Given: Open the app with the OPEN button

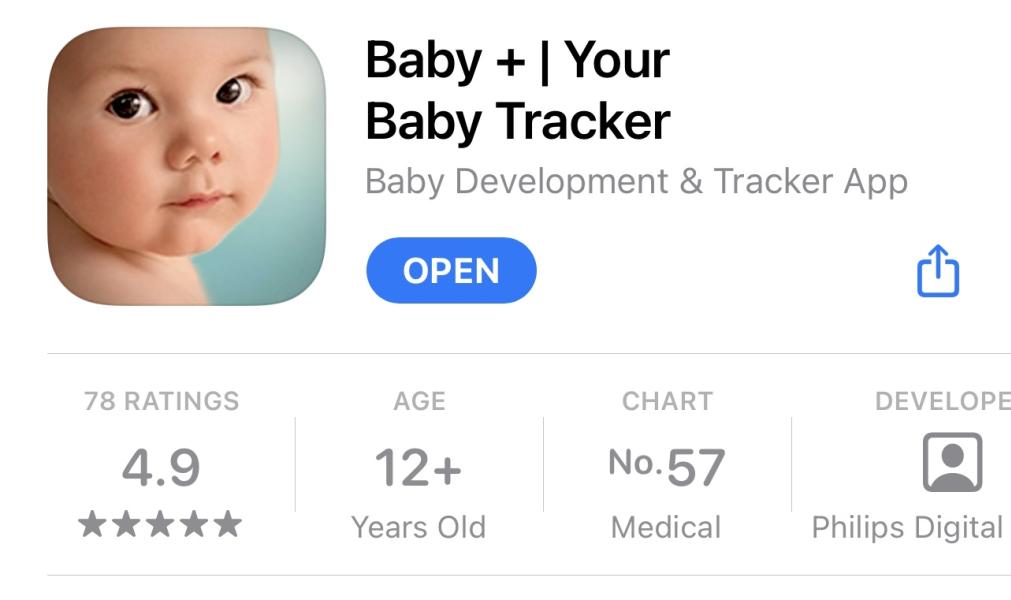Looking at the screenshot, I should coord(451,271).
